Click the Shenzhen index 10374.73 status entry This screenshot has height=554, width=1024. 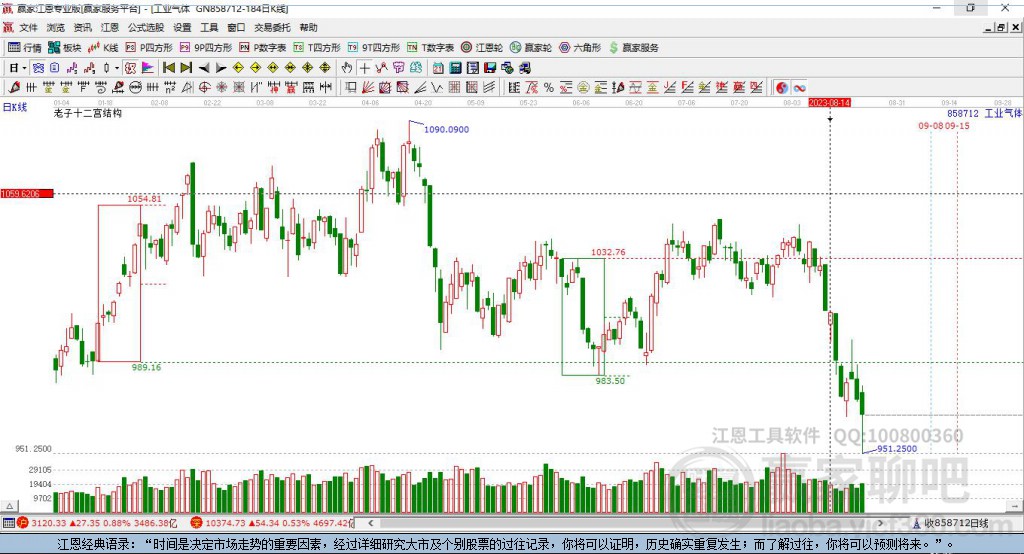click(272, 523)
